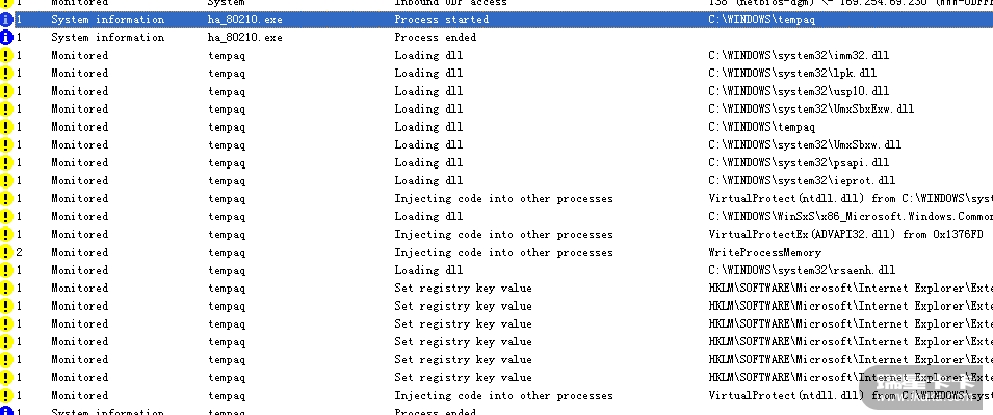Click the ha_80210.exe name in selected row

click(244, 19)
